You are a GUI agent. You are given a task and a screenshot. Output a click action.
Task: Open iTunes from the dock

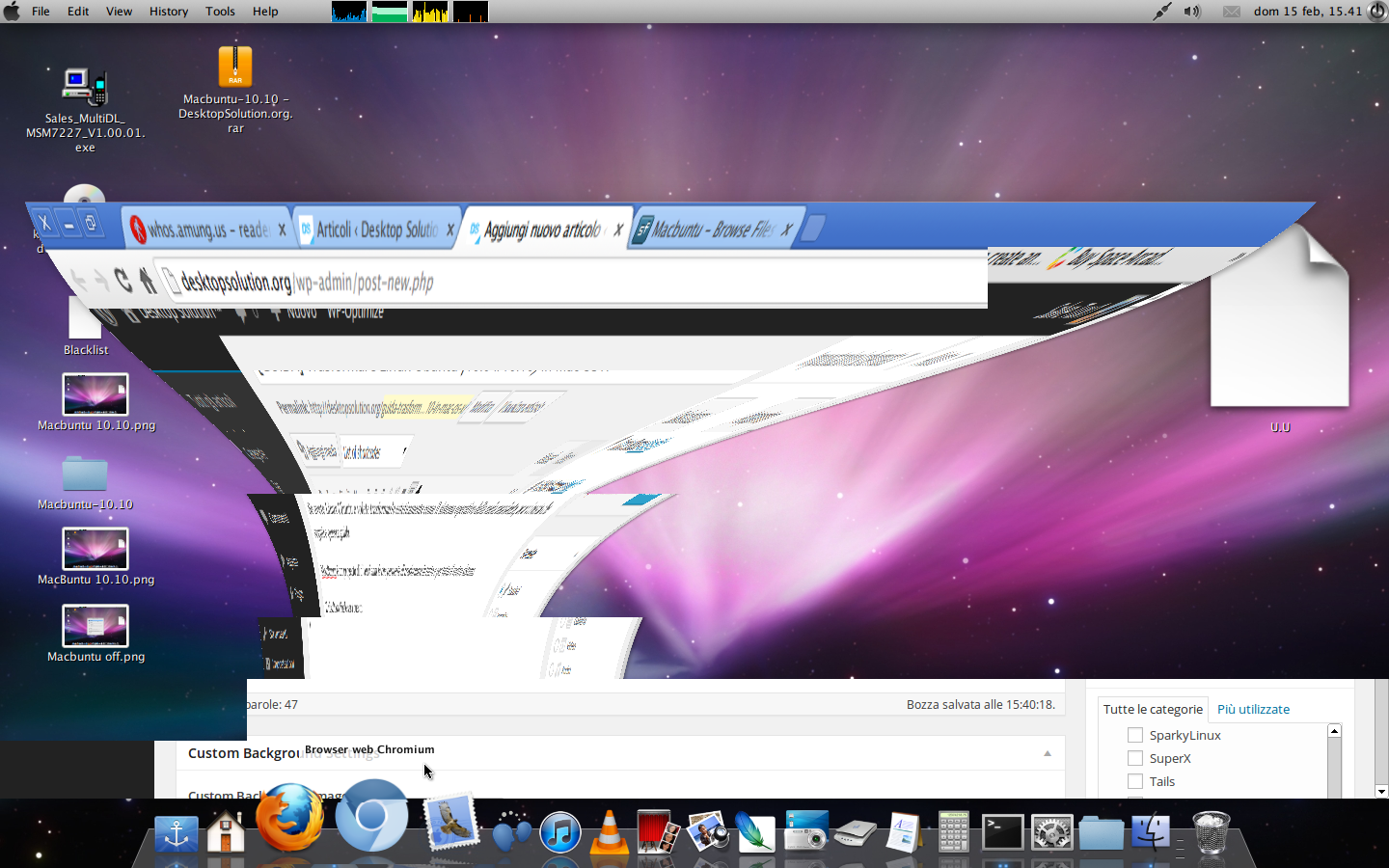coord(560,831)
